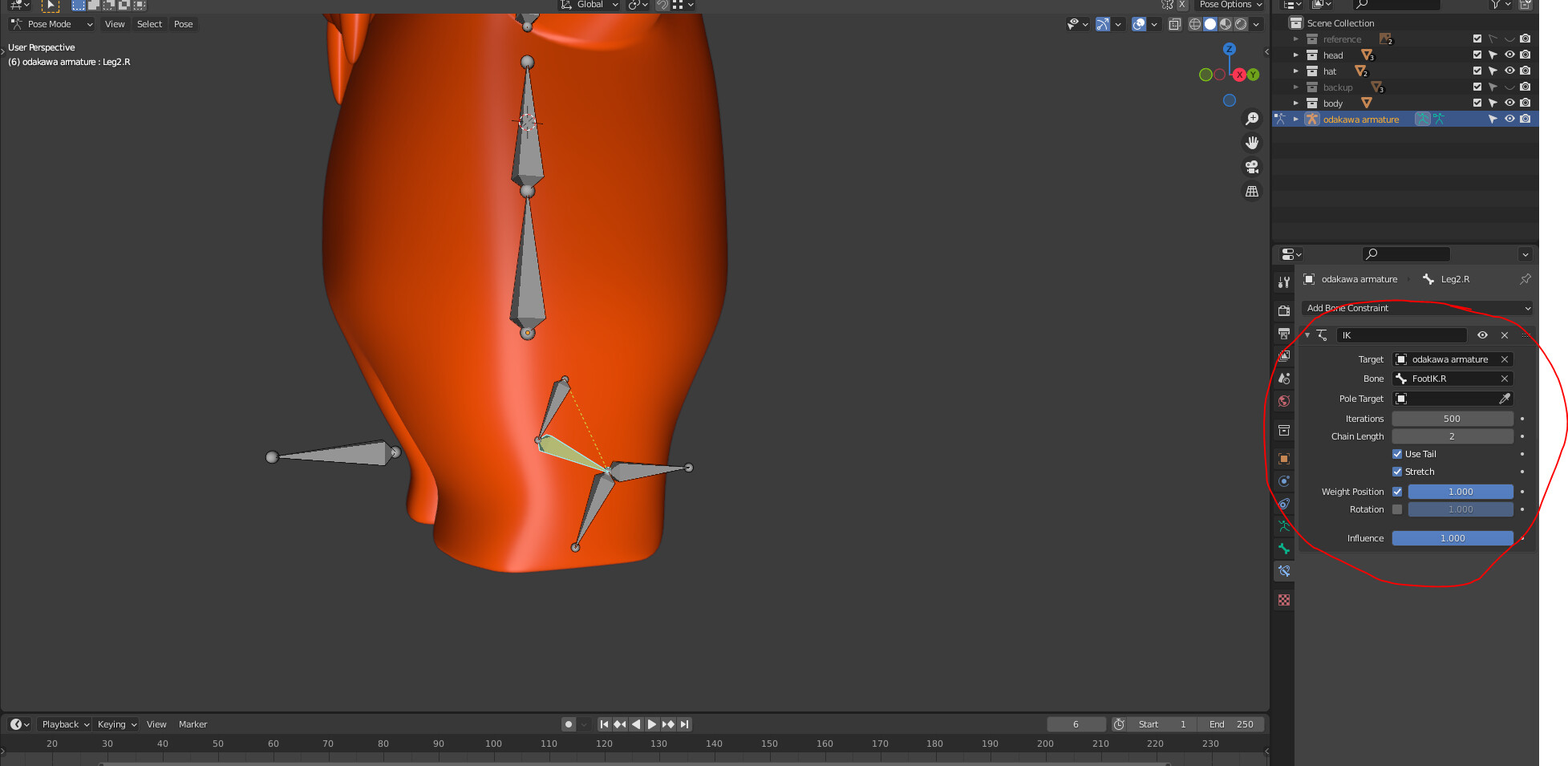Screen dimensions: 1568x766
Task: Open the World properties tab
Action: click(1284, 401)
